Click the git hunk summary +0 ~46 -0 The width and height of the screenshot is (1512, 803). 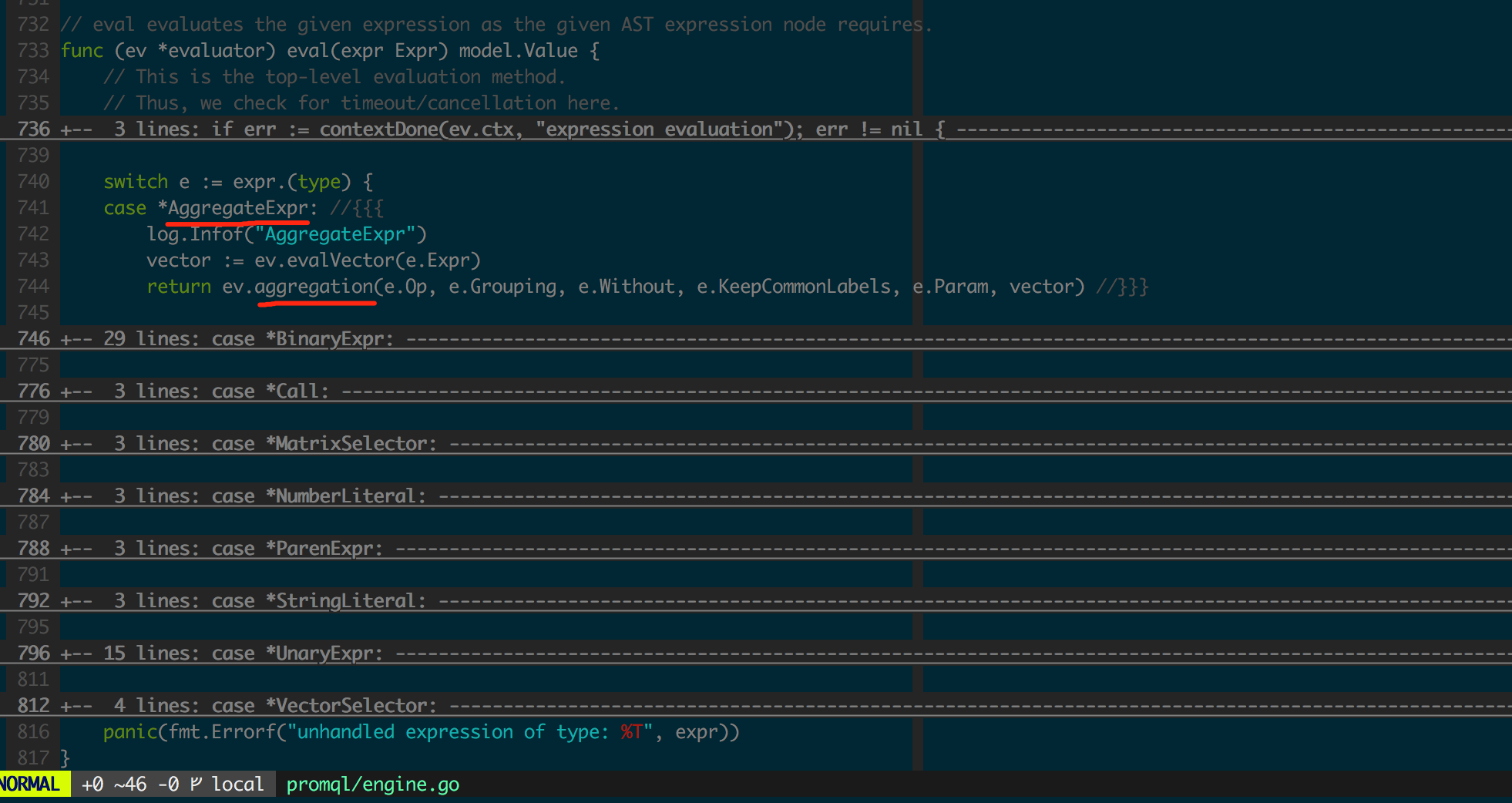coord(129,785)
